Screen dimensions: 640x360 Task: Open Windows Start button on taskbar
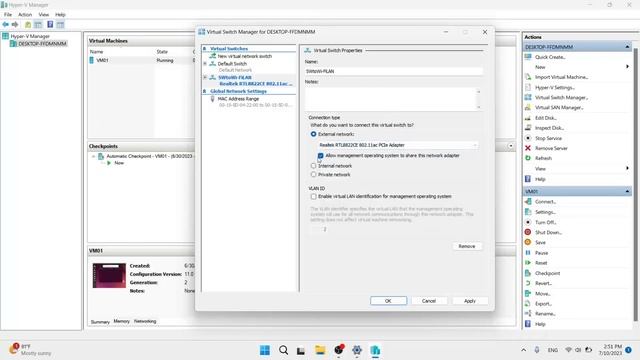click(265, 350)
